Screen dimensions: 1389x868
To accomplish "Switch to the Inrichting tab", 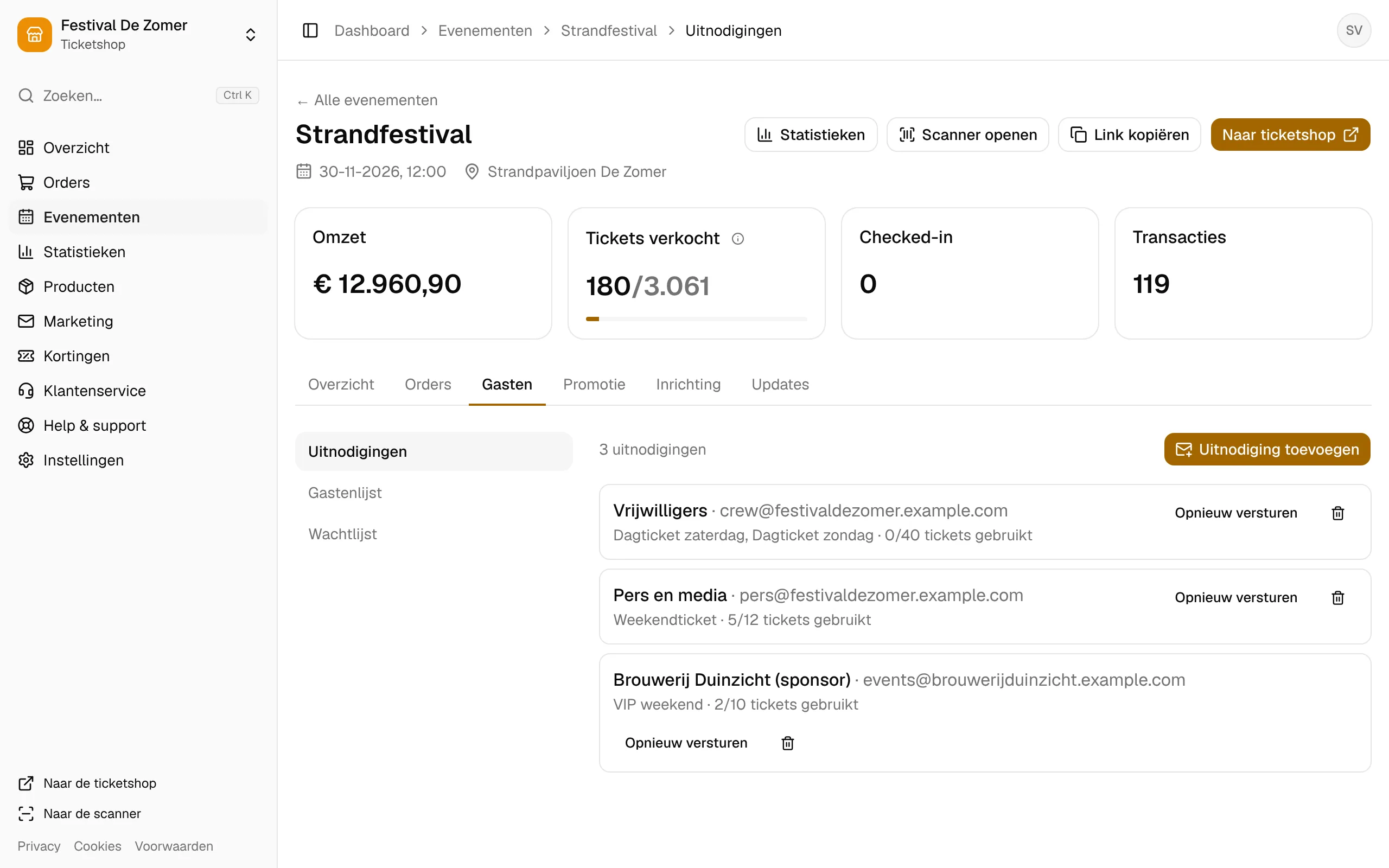I will (688, 384).
